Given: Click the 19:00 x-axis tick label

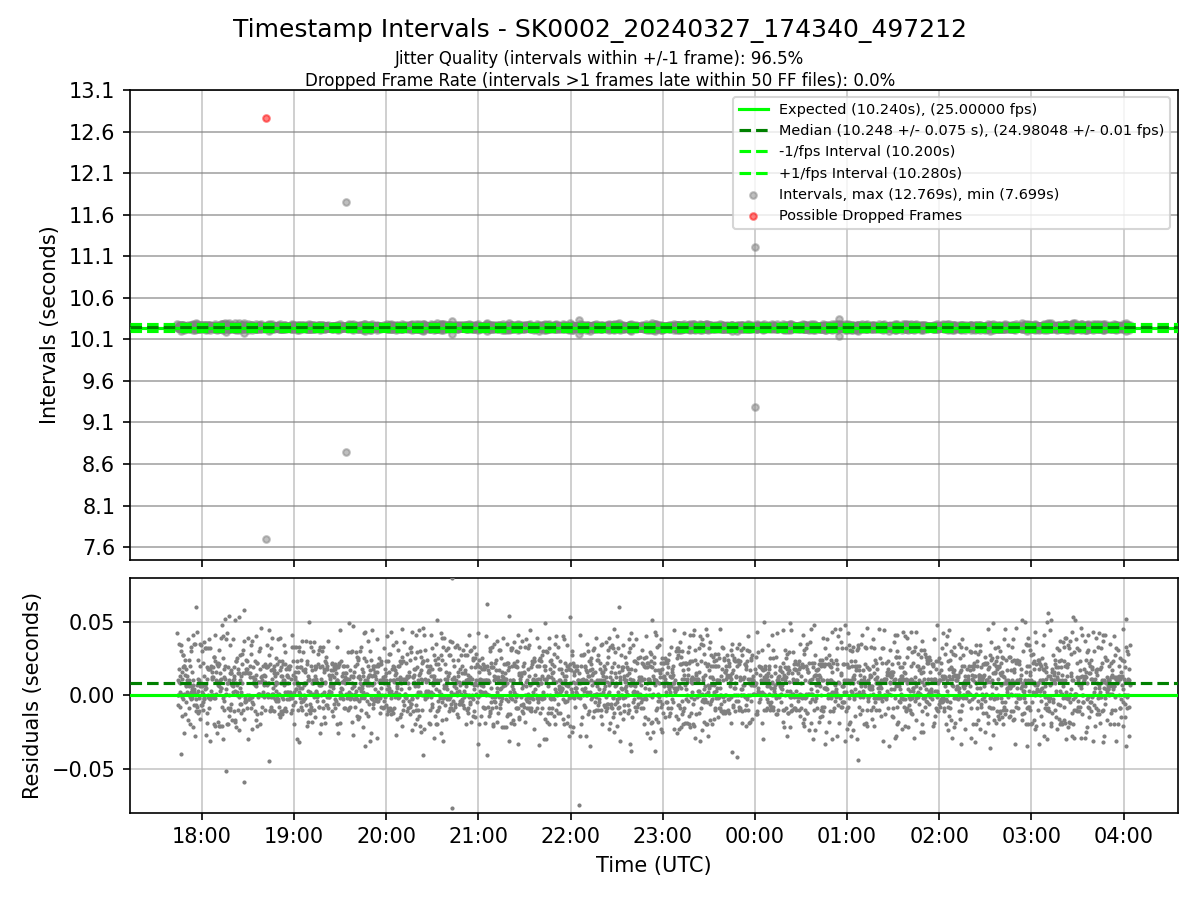Looking at the screenshot, I should point(294,836).
